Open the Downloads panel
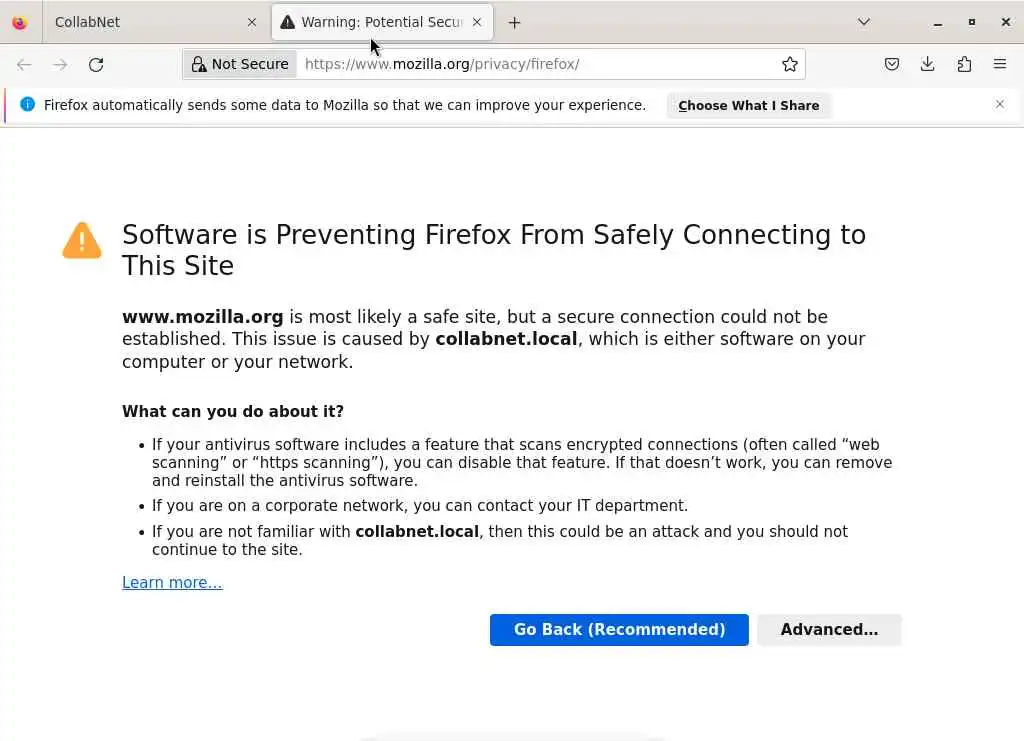 (928, 64)
